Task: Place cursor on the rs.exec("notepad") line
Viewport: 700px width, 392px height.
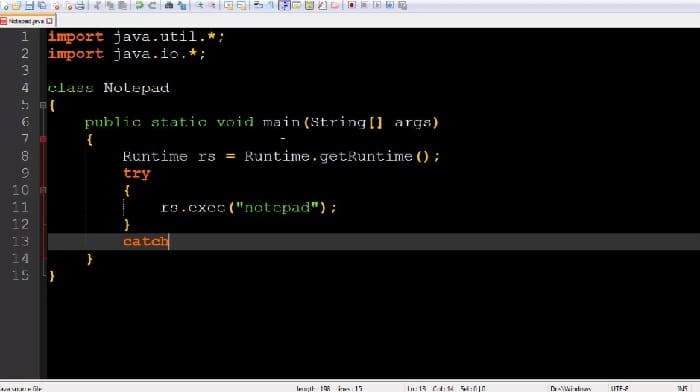Action: [248, 208]
